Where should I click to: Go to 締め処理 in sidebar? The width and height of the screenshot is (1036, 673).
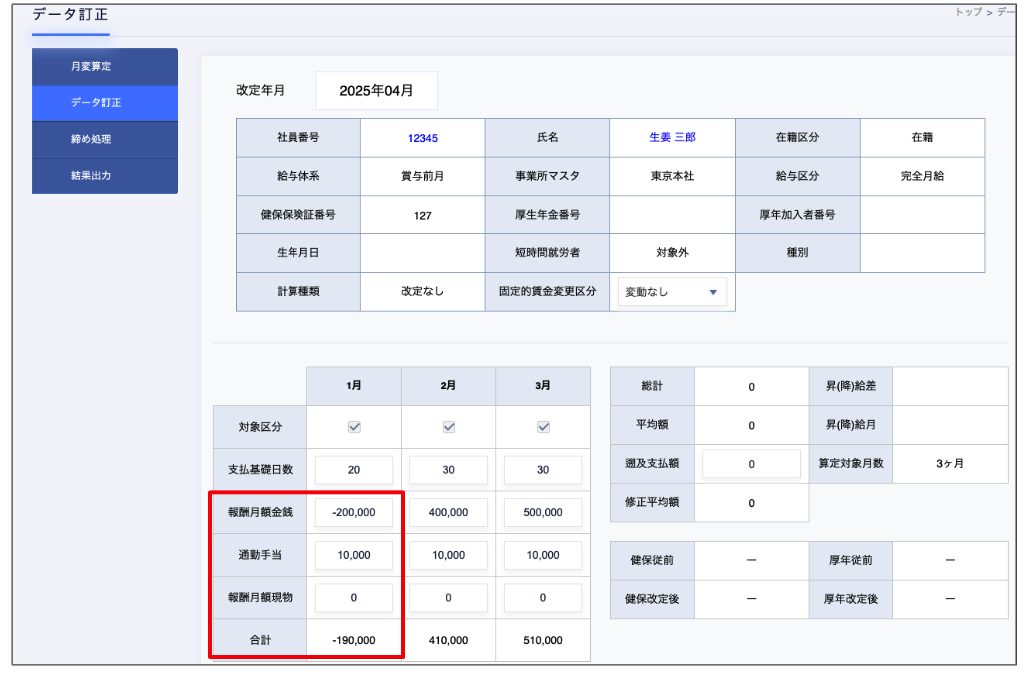pos(104,139)
